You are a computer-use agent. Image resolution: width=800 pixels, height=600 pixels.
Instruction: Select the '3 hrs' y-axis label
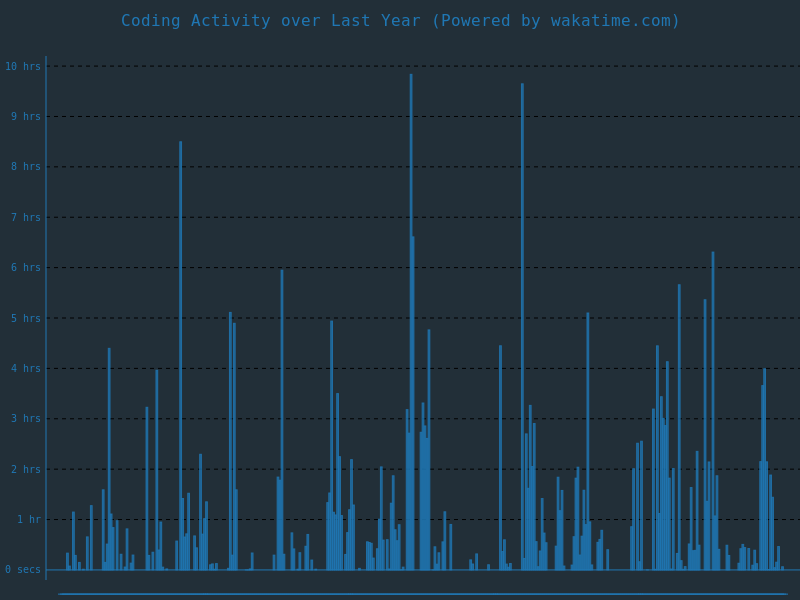point(26,419)
